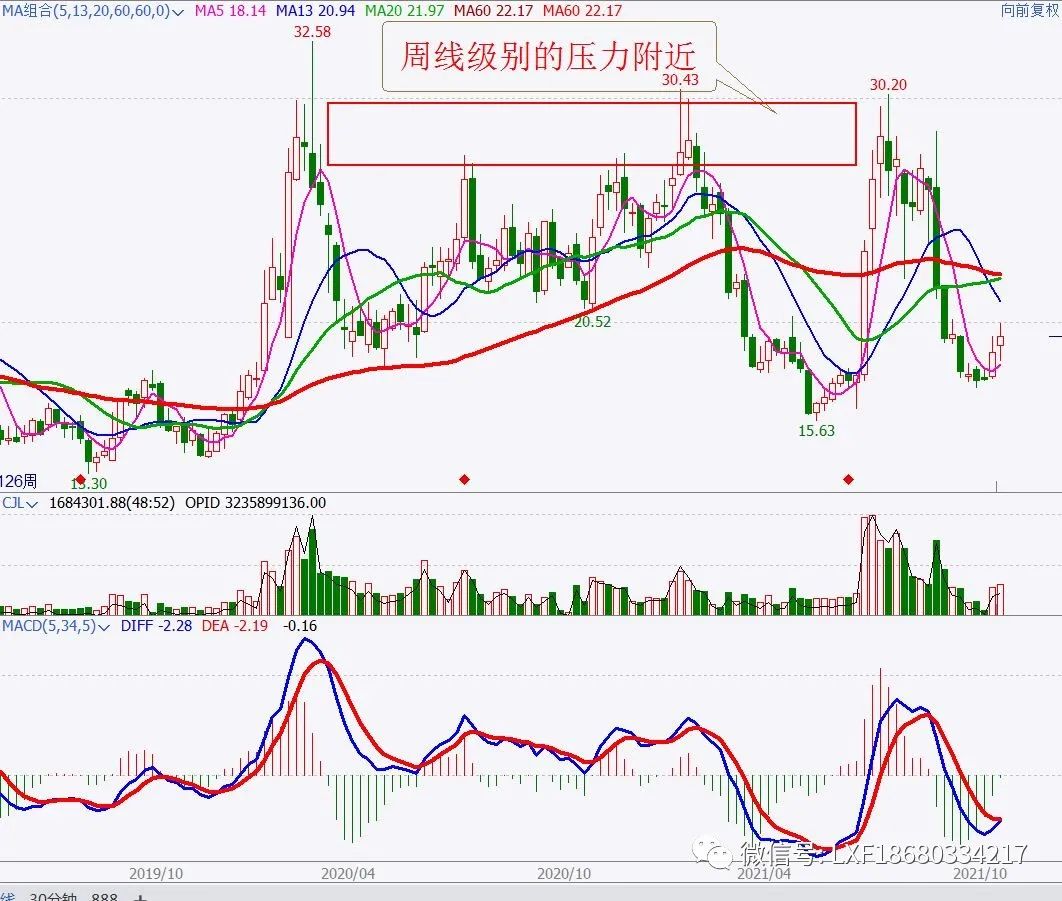Click the OPID 3235899136.00 value

[x=255, y=503]
